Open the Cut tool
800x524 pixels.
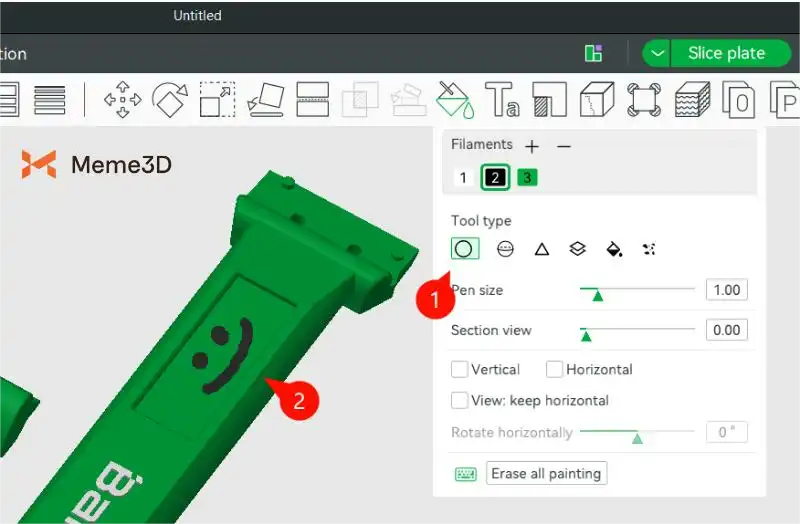pos(313,99)
